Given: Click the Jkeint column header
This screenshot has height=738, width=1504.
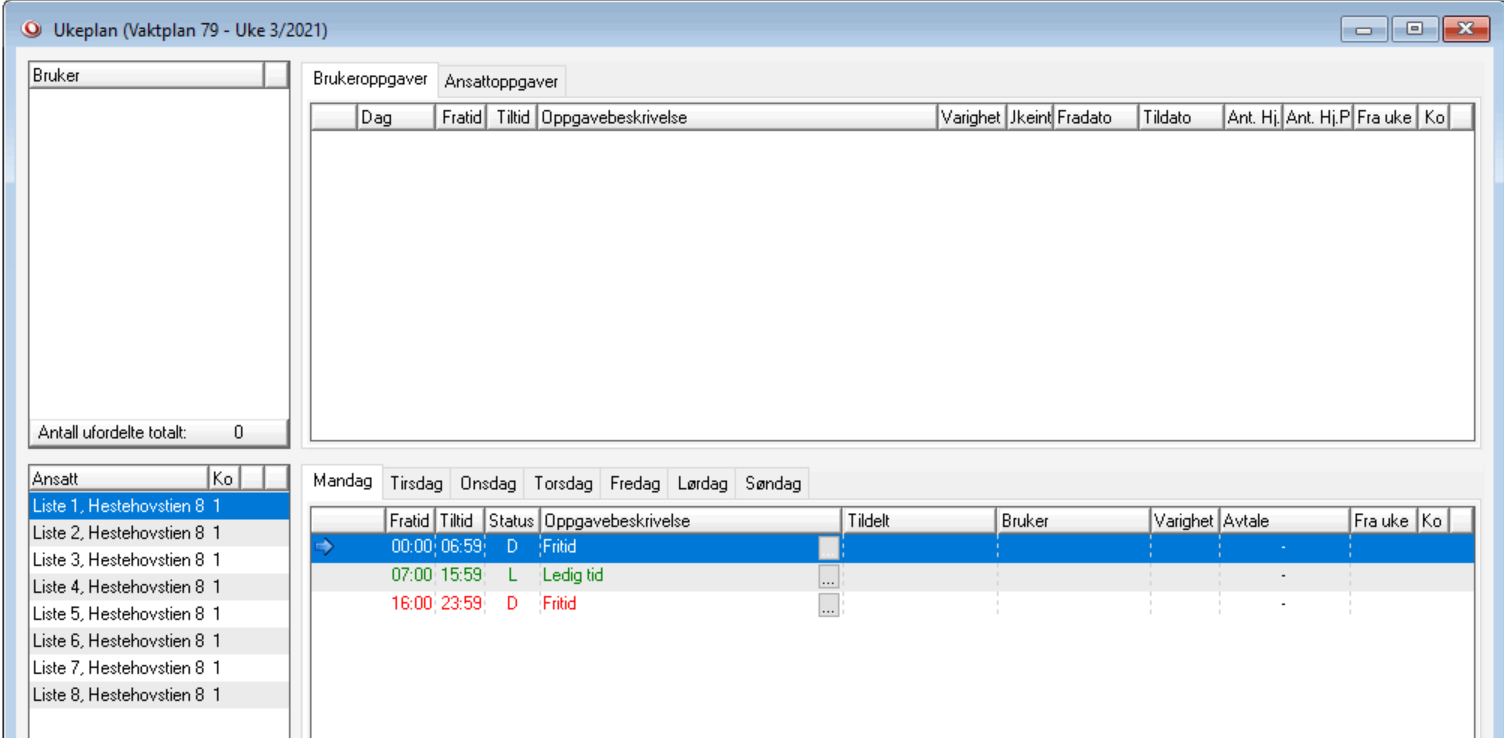Looking at the screenshot, I should tap(1029, 117).
